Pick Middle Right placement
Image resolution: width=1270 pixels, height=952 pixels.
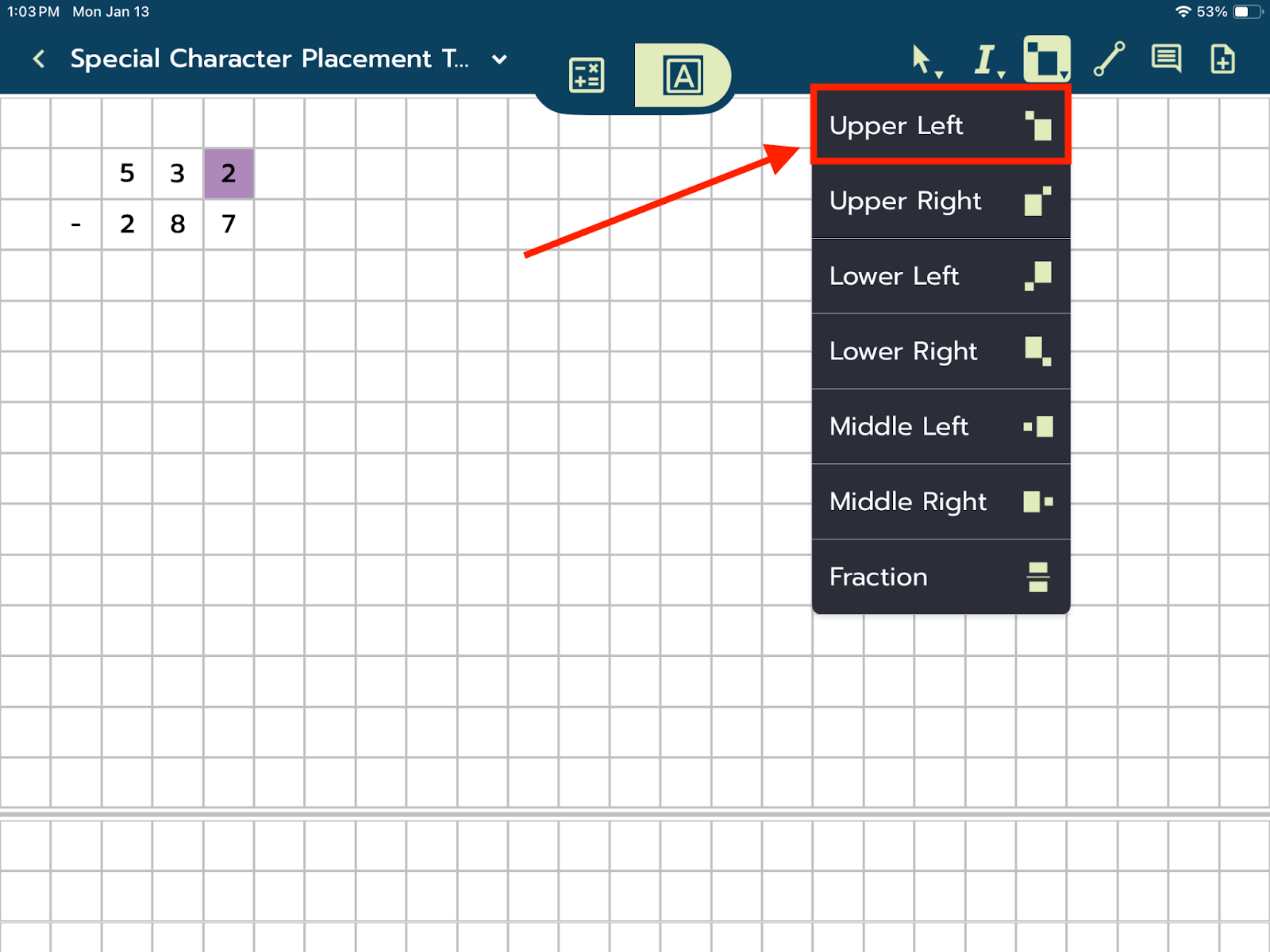(941, 501)
